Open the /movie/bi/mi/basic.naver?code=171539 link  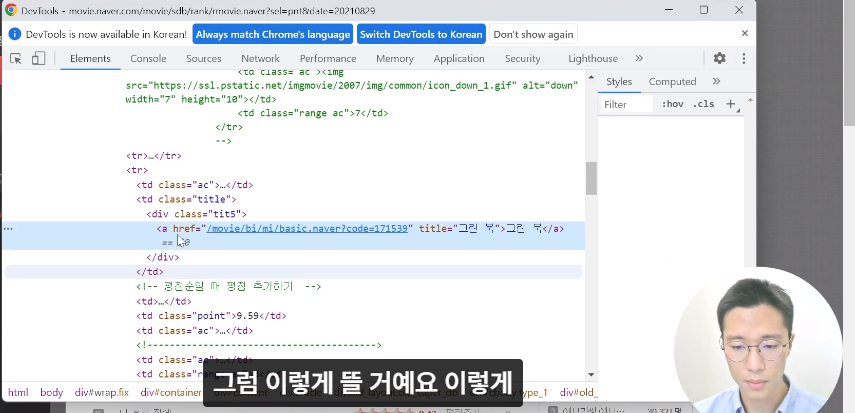tap(307, 229)
